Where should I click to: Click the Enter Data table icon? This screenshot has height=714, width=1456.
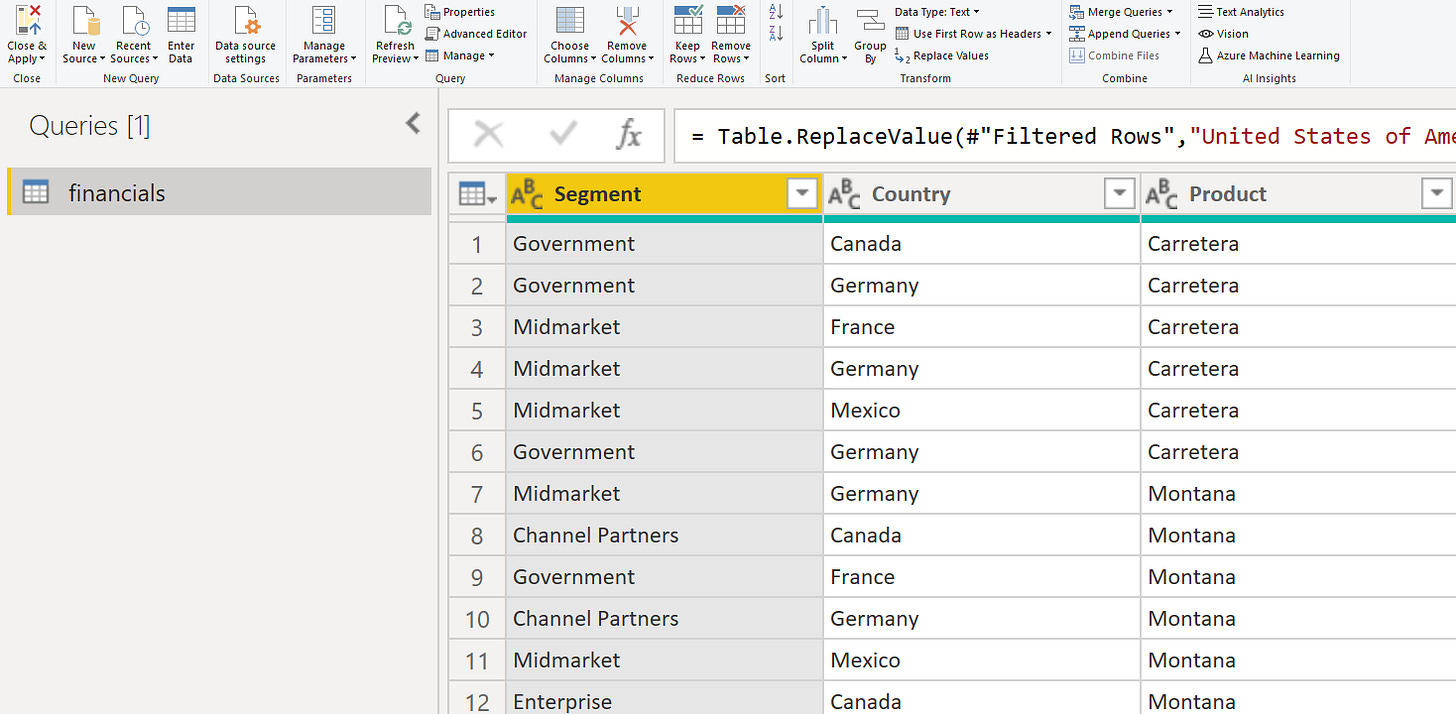click(181, 21)
